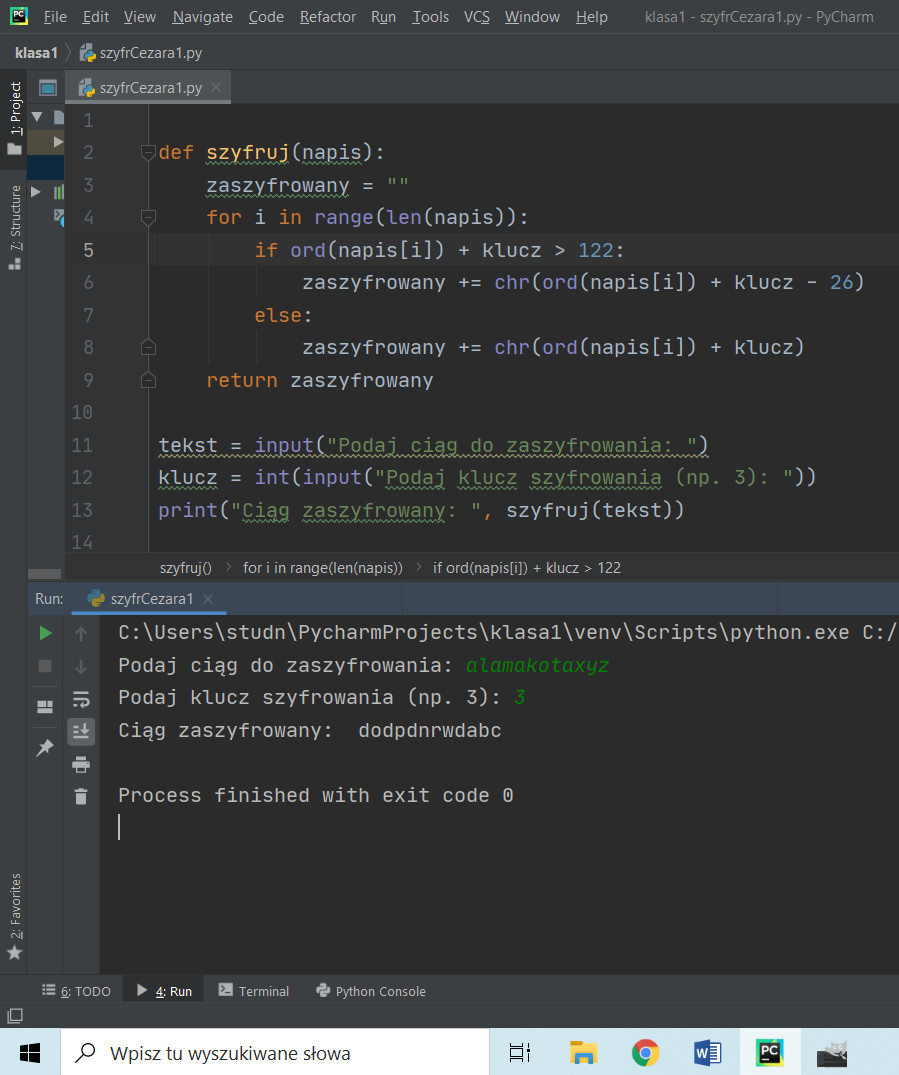
Task: Click klasa1 in the navigation breadcrumb
Action: [36, 53]
